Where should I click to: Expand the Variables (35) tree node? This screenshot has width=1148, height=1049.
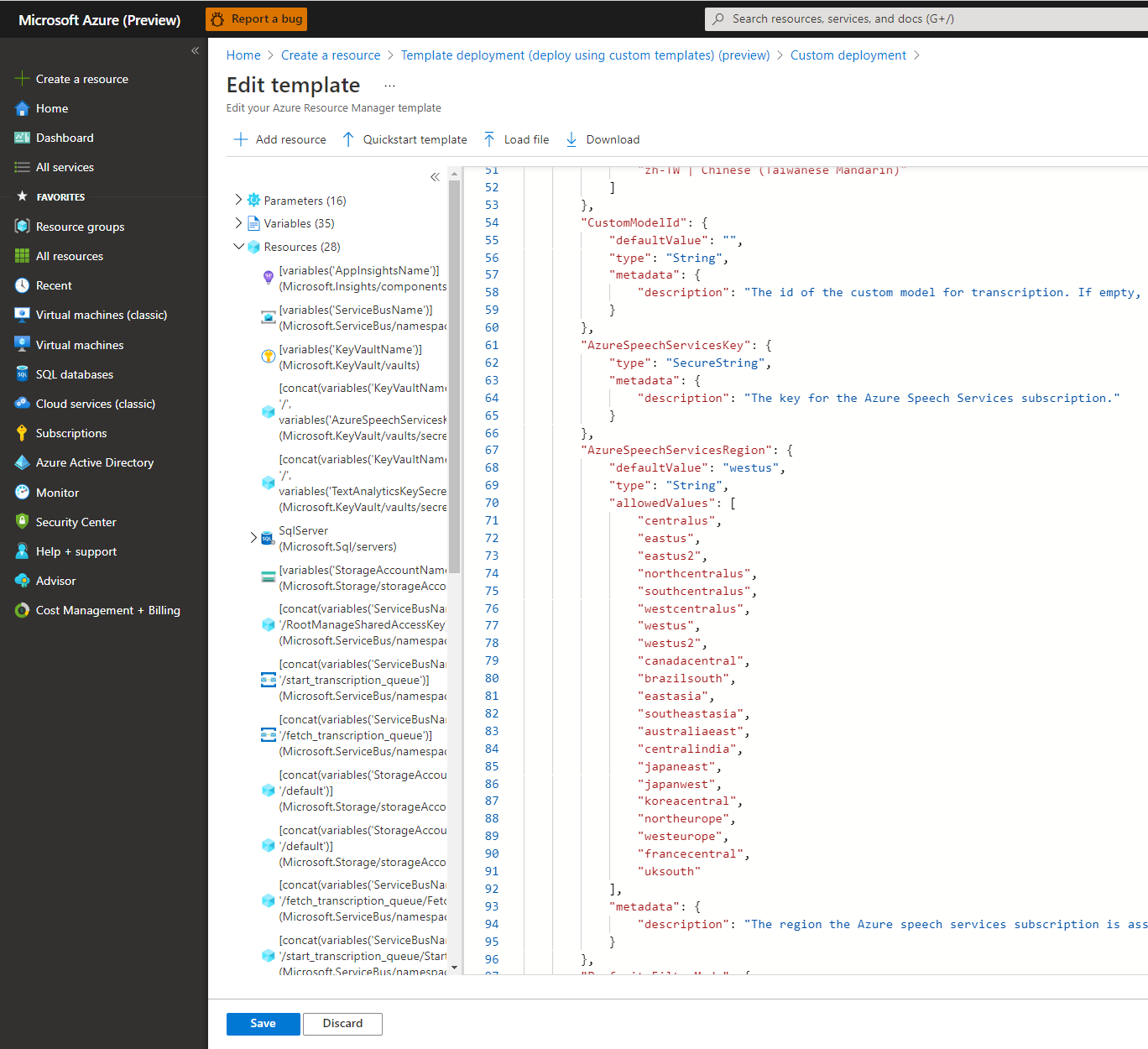pyautogui.click(x=238, y=222)
